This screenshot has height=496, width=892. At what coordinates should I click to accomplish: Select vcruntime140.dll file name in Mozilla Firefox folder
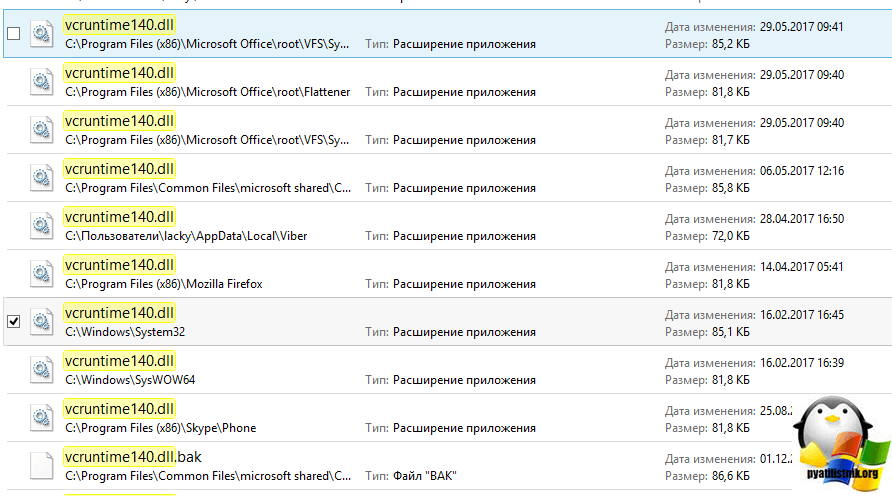point(119,265)
